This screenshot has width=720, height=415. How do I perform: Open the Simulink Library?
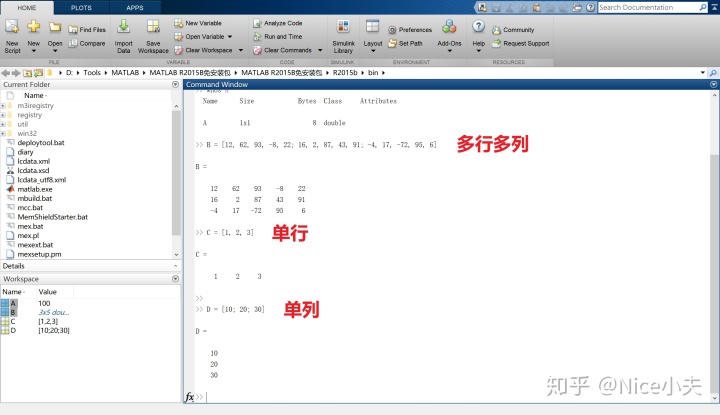point(343,37)
